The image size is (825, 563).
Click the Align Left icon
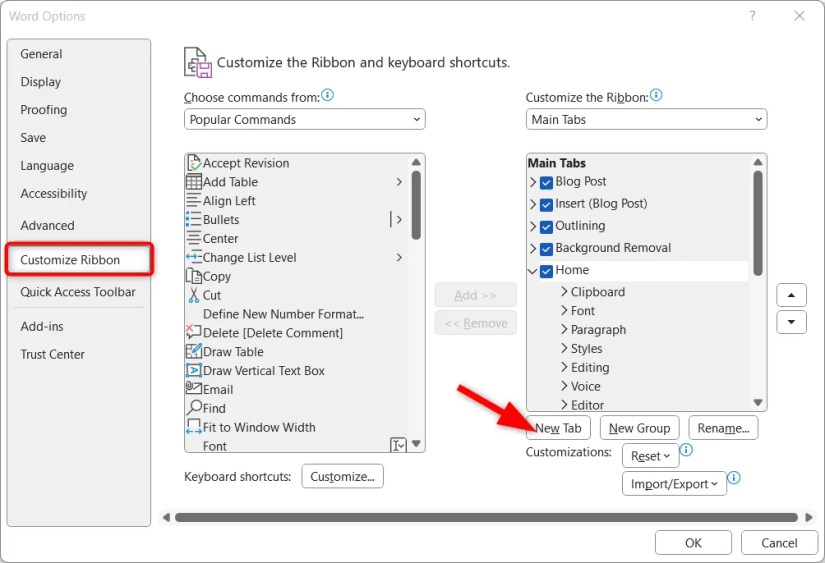click(x=194, y=200)
